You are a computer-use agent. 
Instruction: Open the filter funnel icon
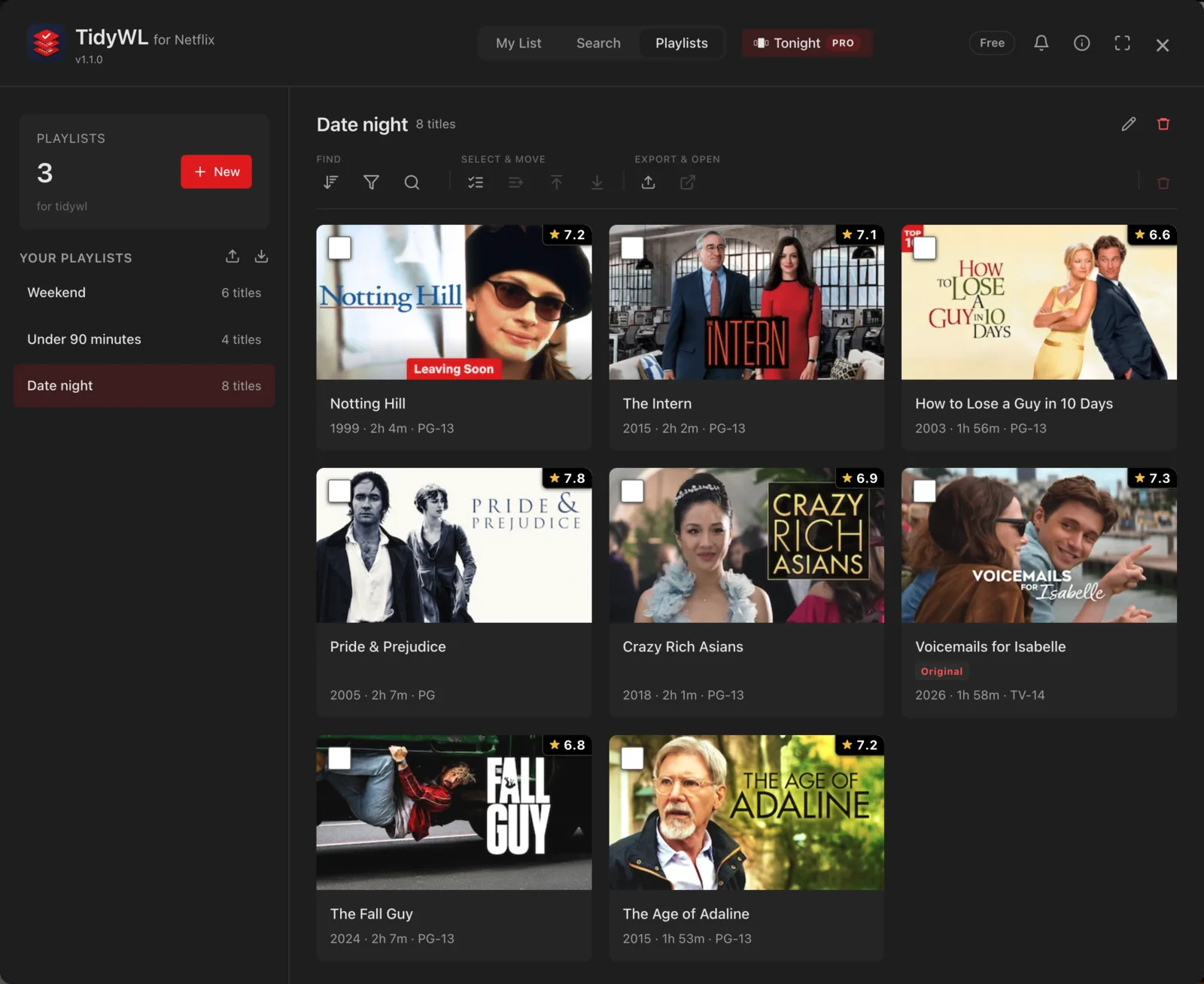(371, 182)
